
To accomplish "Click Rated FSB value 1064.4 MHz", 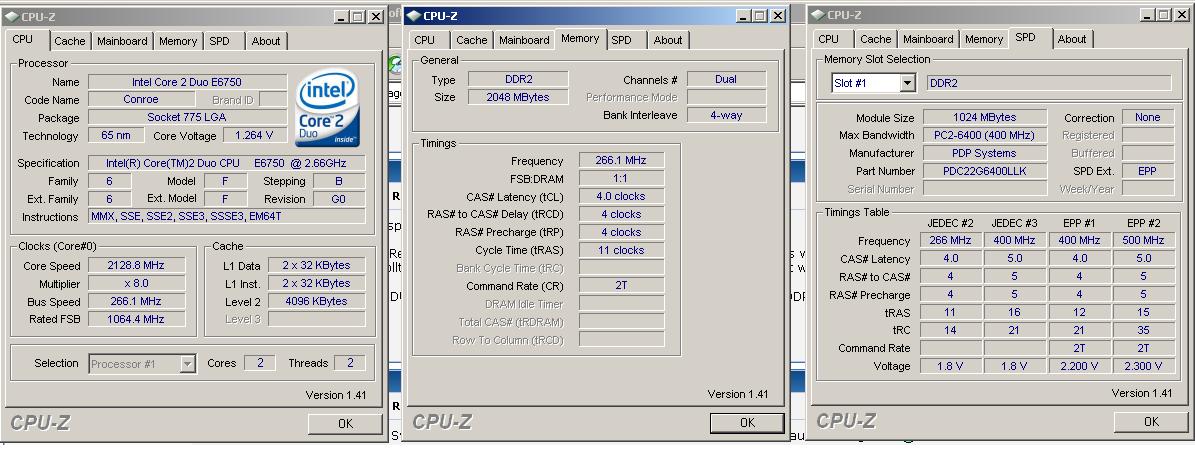I will (x=136, y=319).
